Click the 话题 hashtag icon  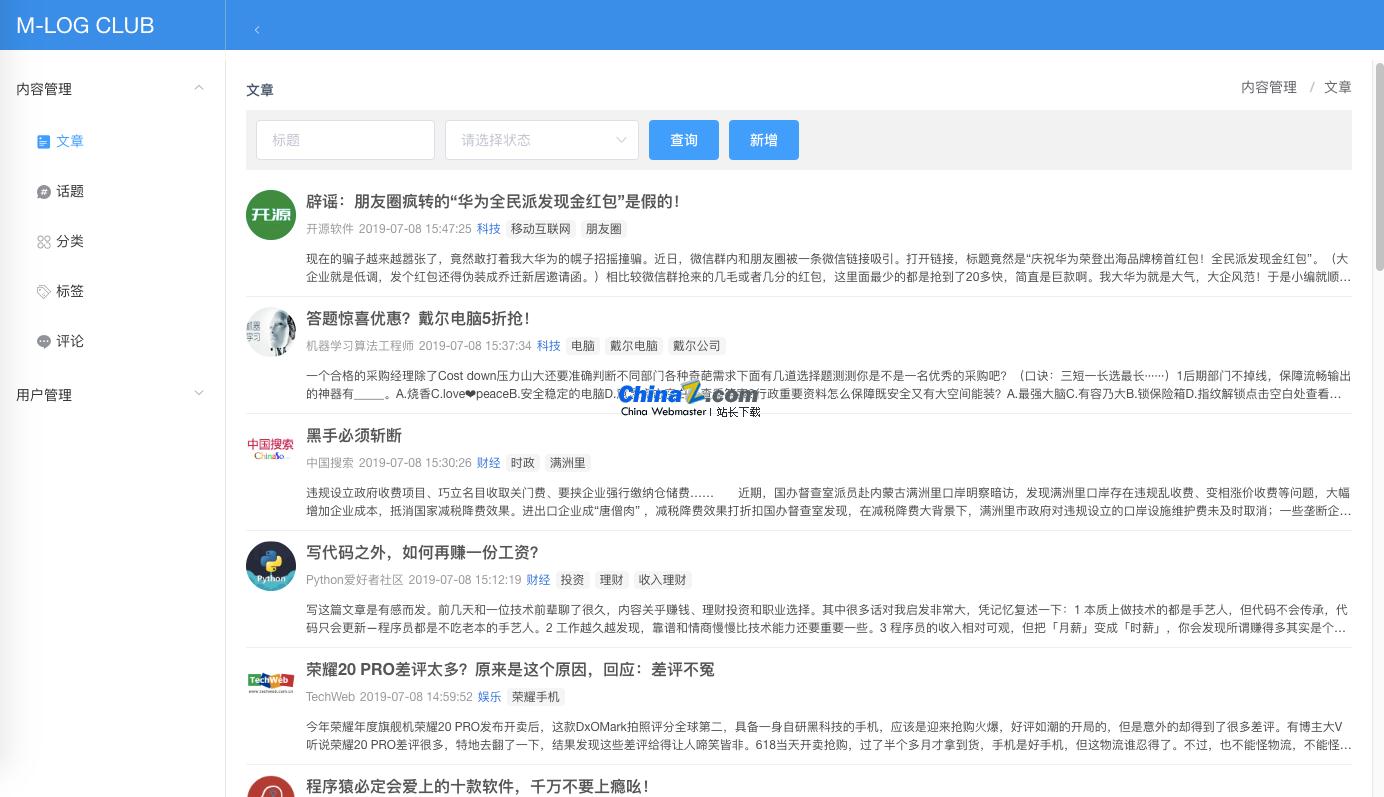(43, 191)
